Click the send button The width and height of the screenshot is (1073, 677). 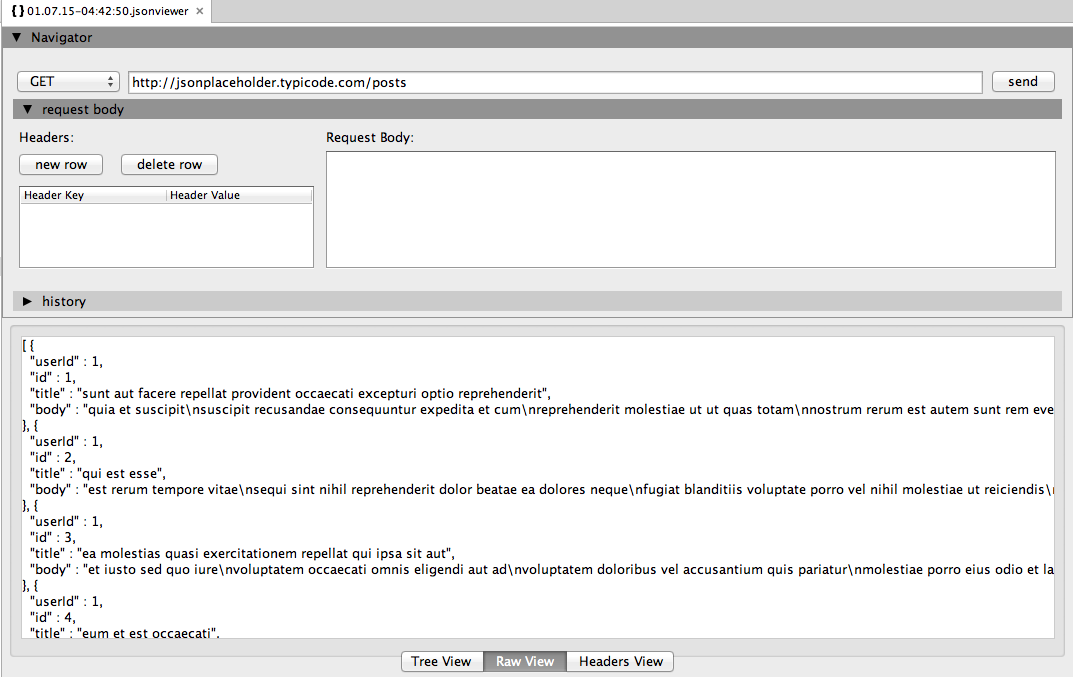[x=1023, y=81]
